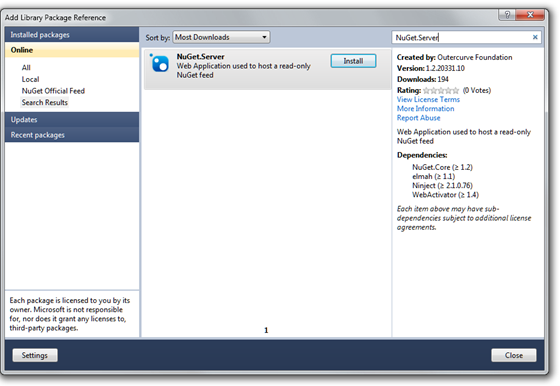Open the More Information link
This screenshot has width=560, height=386.
pos(425,109)
